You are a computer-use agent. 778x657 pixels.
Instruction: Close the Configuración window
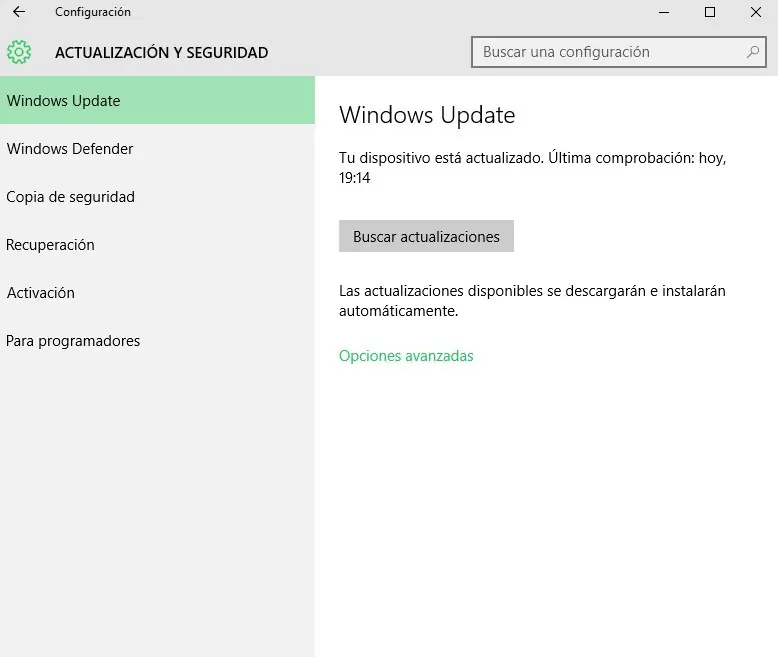756,12
